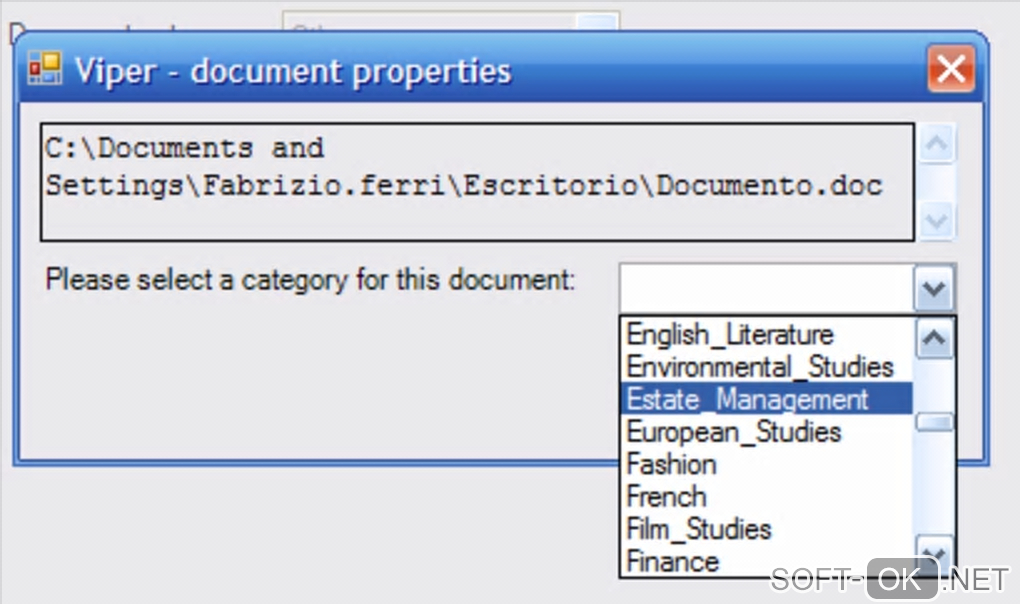Image resolution: width=1020 pixels, height=604 pixels.
Task: Click the Viper app icon in title bar
Action: [44, 70]
